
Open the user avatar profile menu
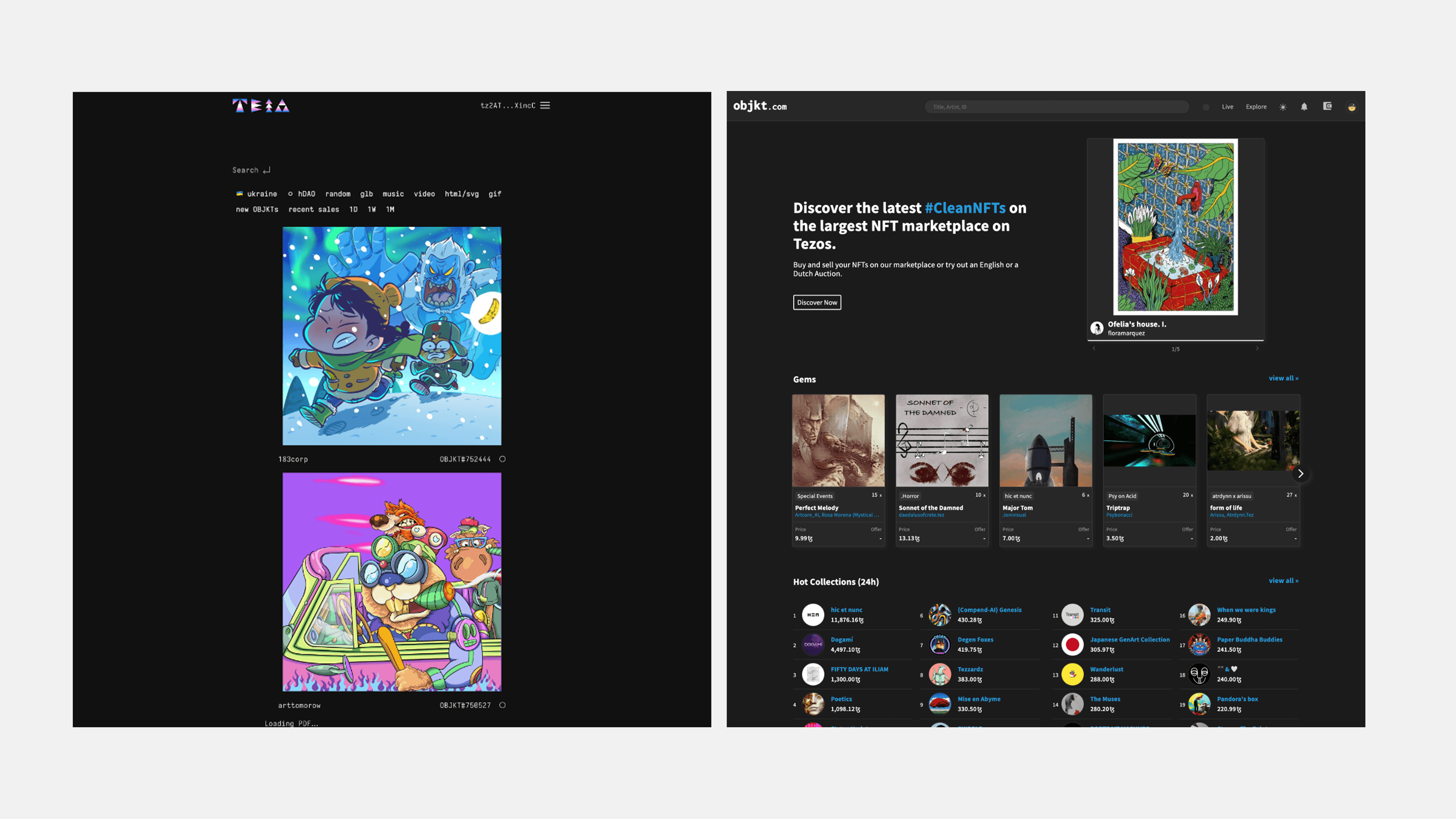click(x=1351, y=107)
